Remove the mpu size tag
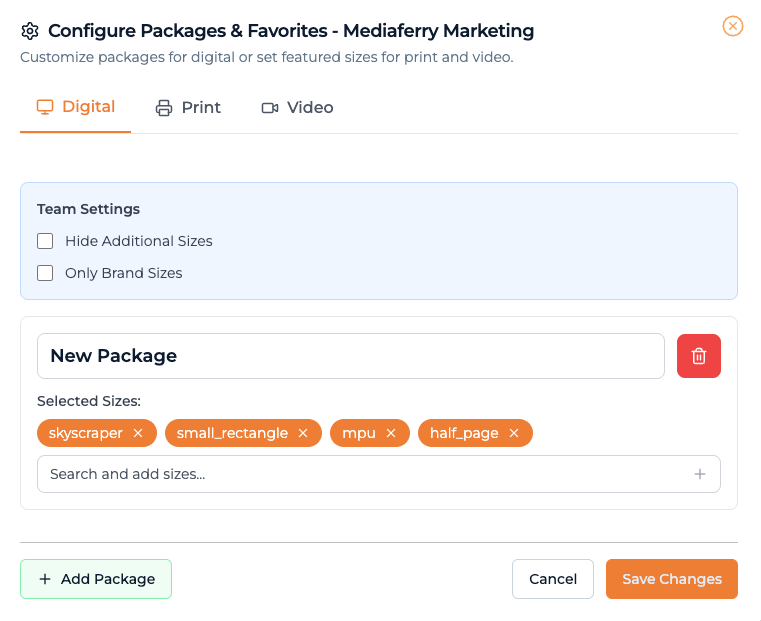 point(391,433)
